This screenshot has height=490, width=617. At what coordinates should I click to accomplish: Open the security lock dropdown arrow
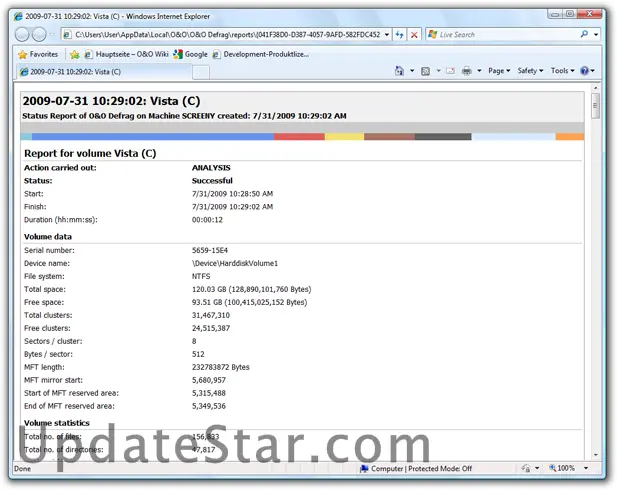point(537,468)
